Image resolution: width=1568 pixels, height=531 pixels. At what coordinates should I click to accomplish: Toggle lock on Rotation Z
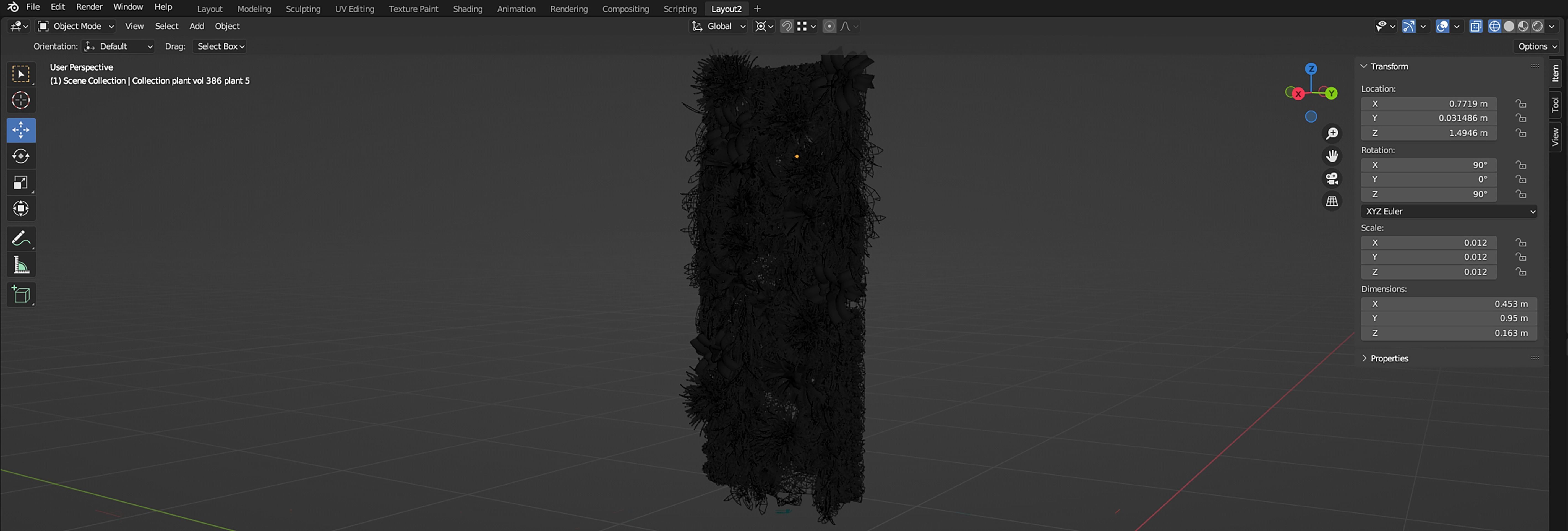pyautogui.click(x=1520, y=194)
